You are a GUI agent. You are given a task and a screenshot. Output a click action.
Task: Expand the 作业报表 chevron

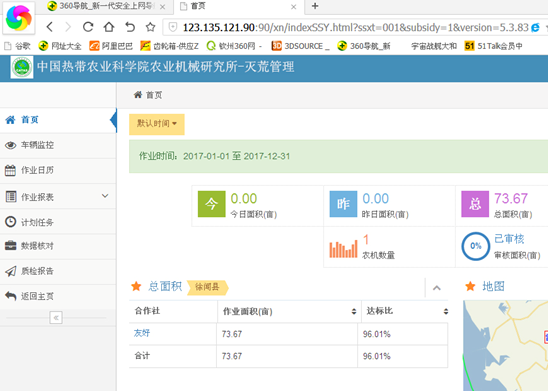[x=105, y=196]
